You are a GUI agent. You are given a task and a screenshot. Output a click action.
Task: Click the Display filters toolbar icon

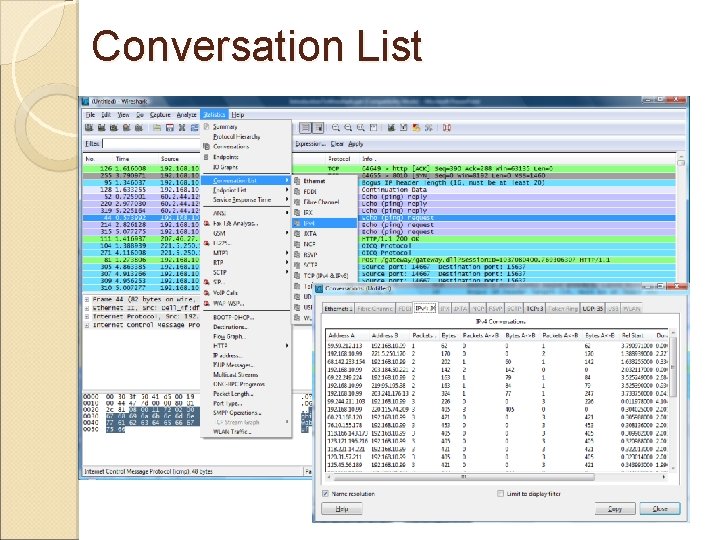point(404,128)
